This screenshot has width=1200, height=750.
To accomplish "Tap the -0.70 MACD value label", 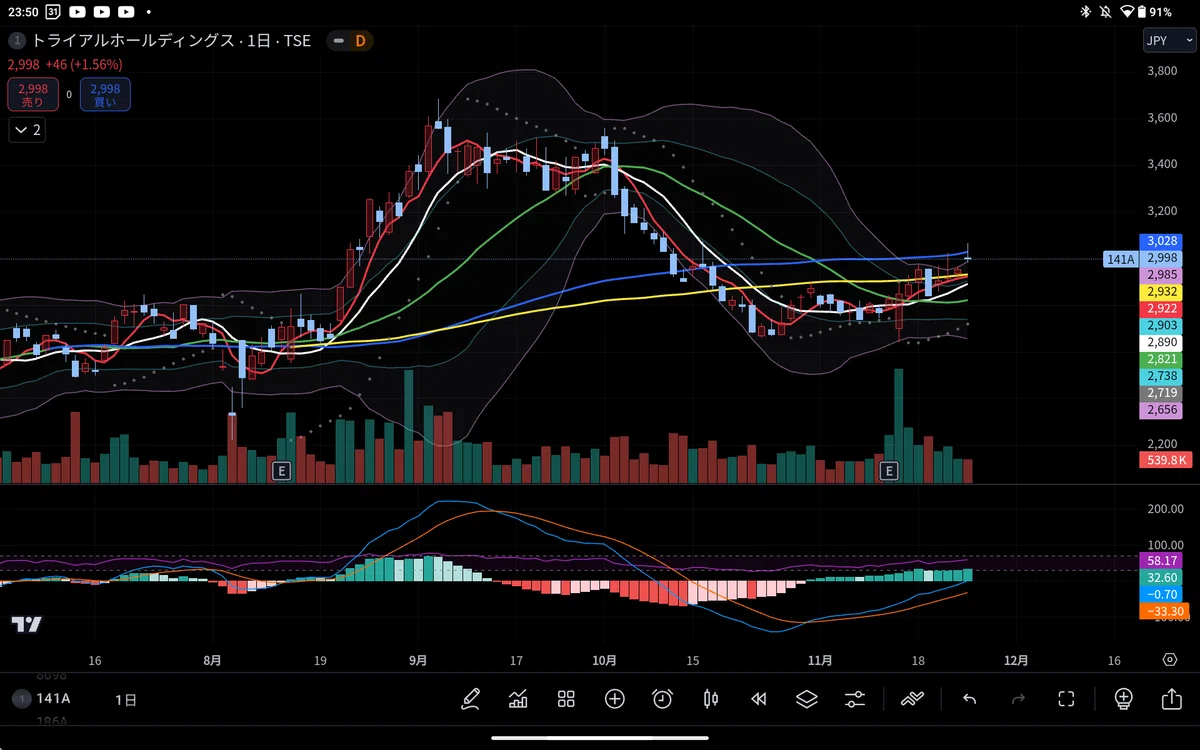I will (x=1163, y=594).
